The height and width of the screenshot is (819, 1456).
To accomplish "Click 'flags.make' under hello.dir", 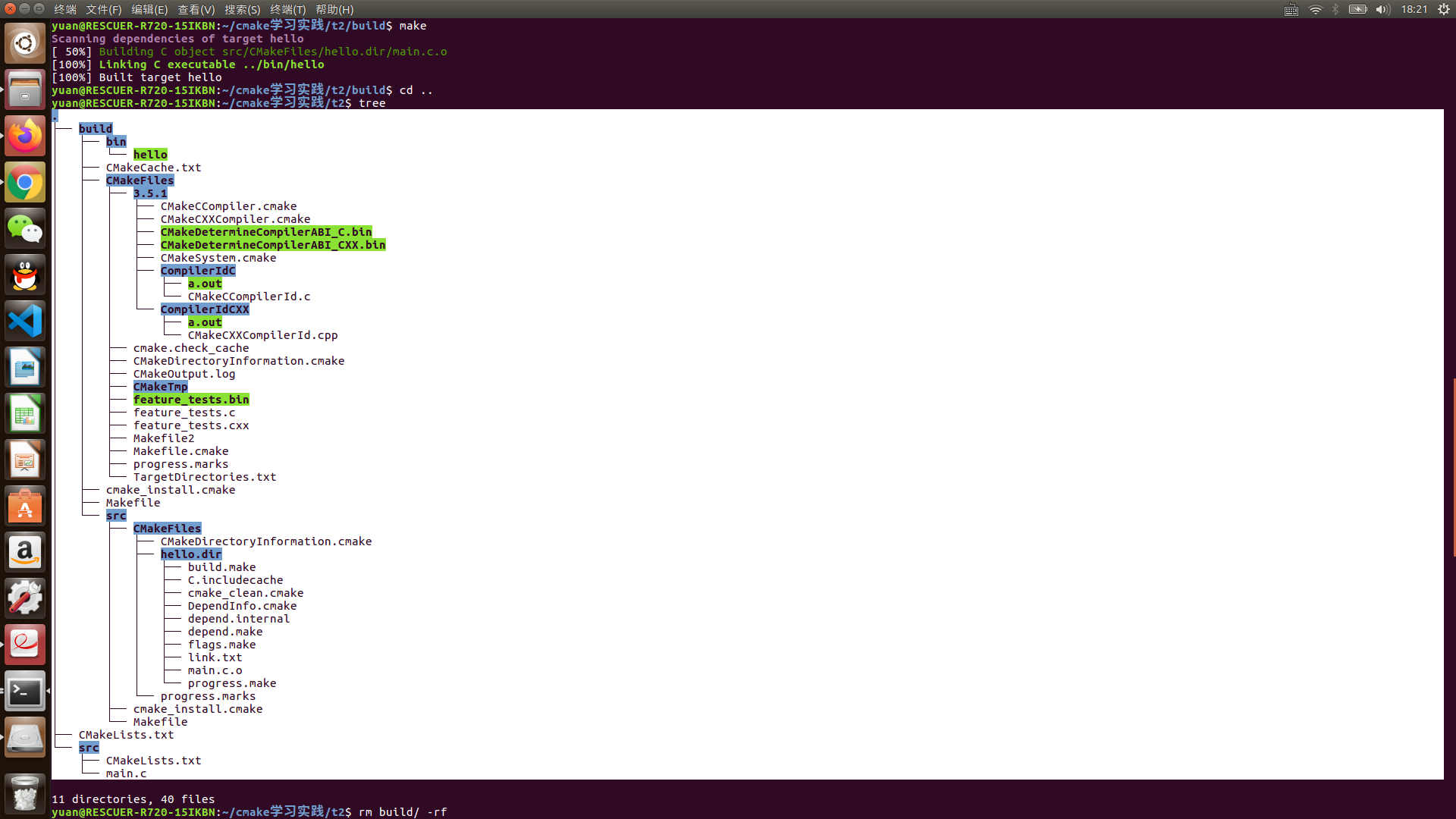I will click(221, 645).
